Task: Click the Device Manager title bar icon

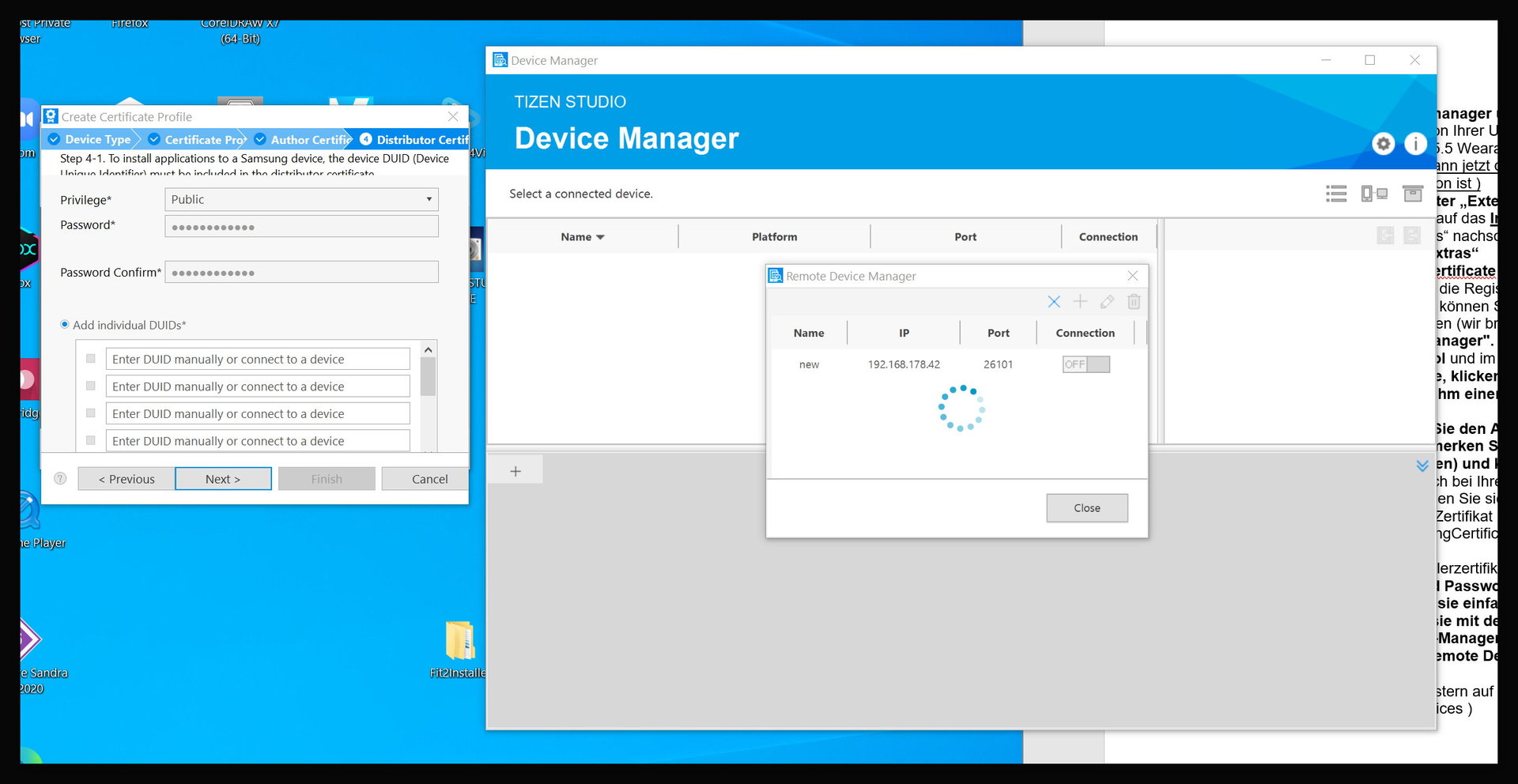Action: tap(500, 60)
